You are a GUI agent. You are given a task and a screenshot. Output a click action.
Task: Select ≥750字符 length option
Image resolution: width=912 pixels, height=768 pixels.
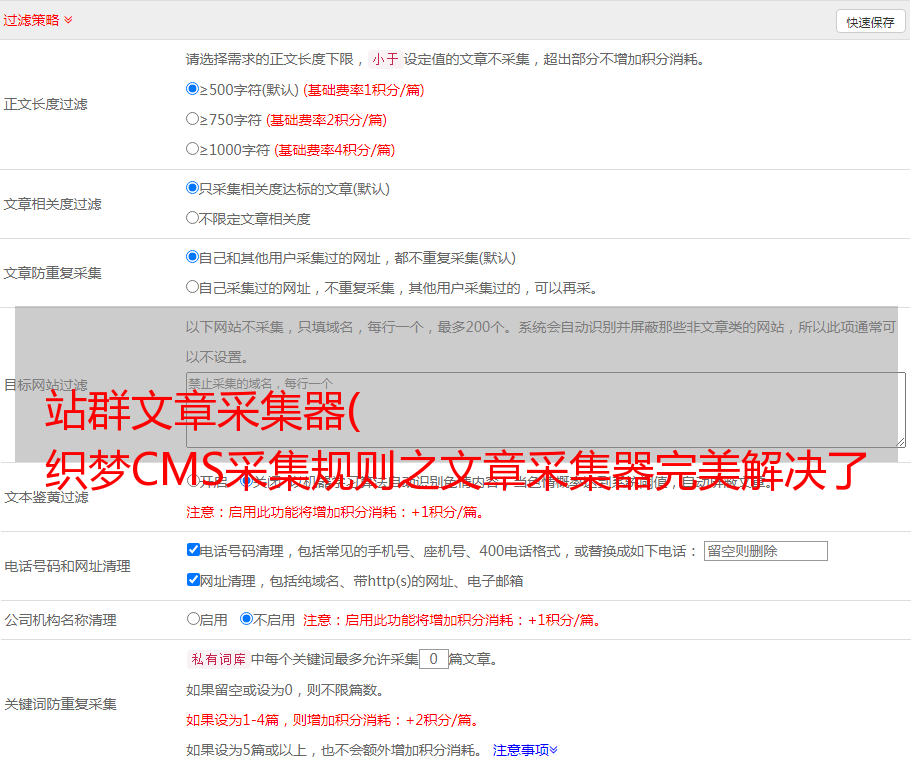tap(192, 119)
